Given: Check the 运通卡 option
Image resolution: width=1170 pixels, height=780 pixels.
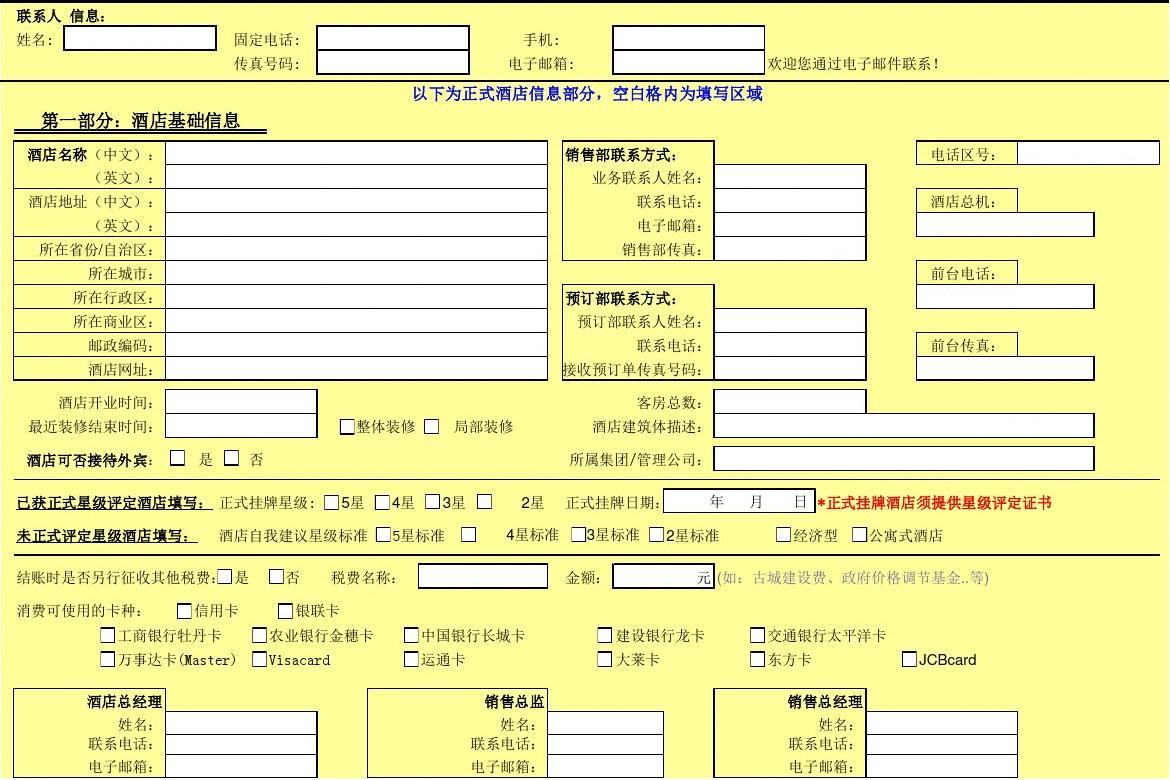Looking at the screenshot, I should click(411, 659).
